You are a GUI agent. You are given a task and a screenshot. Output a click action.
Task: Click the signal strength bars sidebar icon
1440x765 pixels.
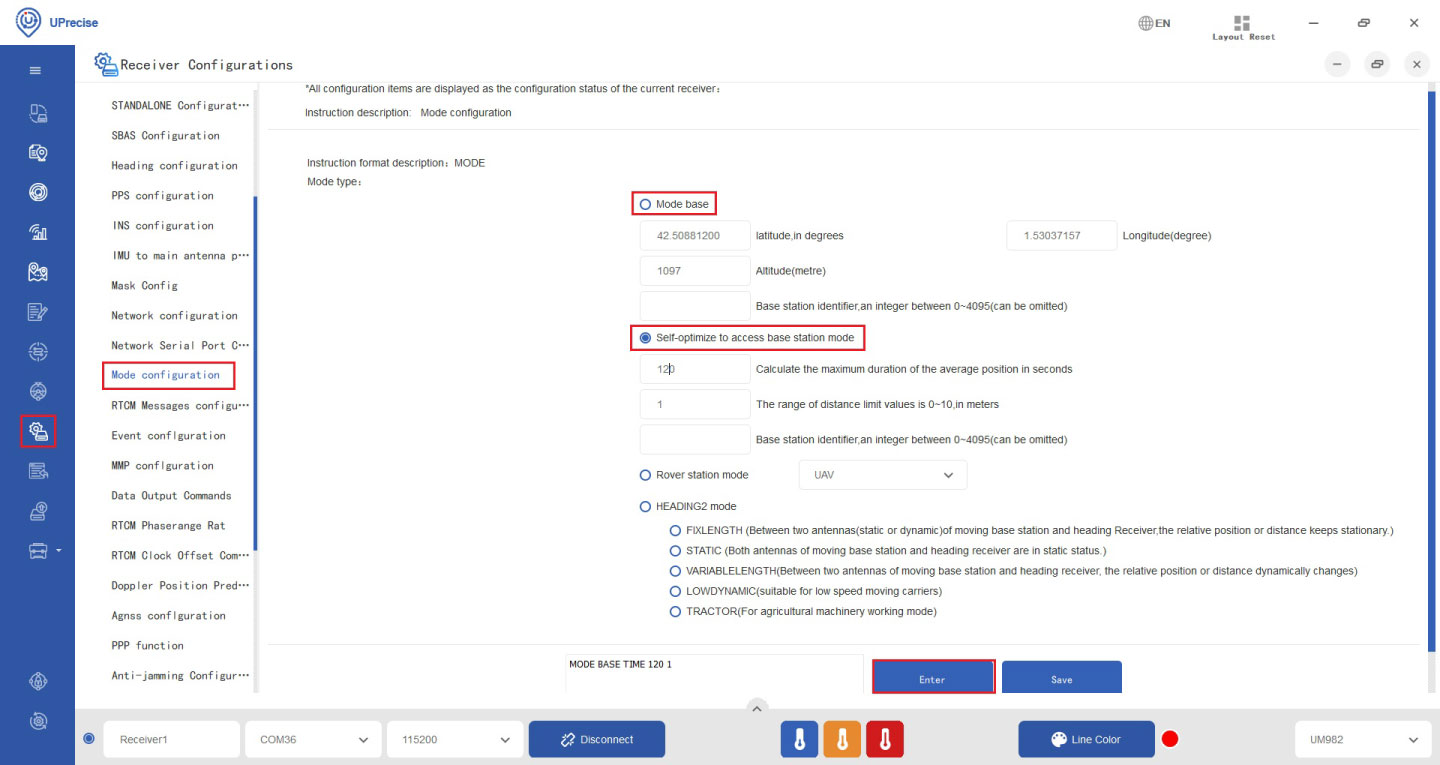pos(38,232)
